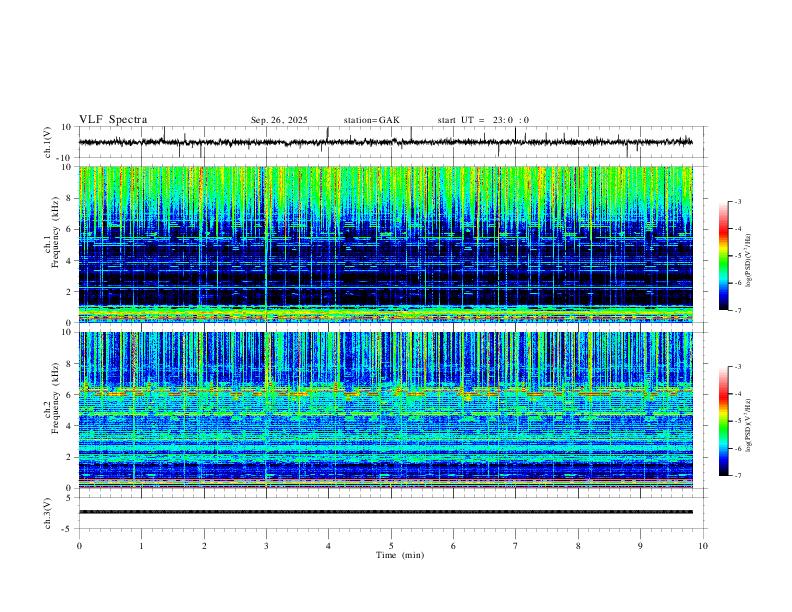This screenshot has width=792, height=612.
Task: Click the ch.2 colorbar "log(PSD)" label
Action: [x=748, y=425]
